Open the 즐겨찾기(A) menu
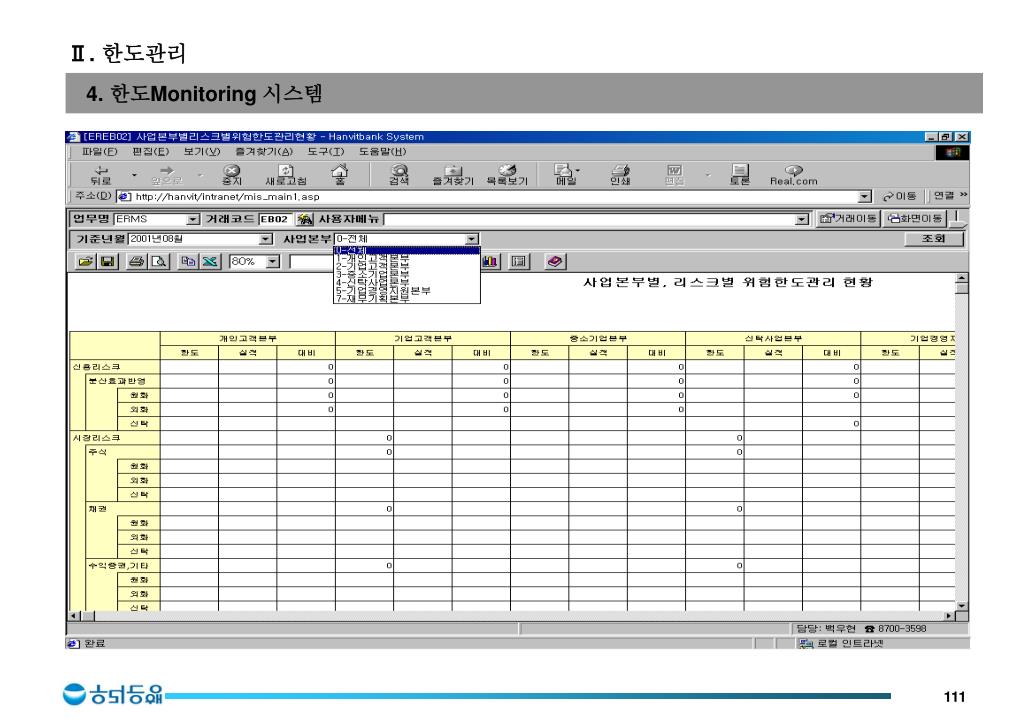The height and width of the screenshot is (724, 1023). pyautogui.click(x=264, y=151)
